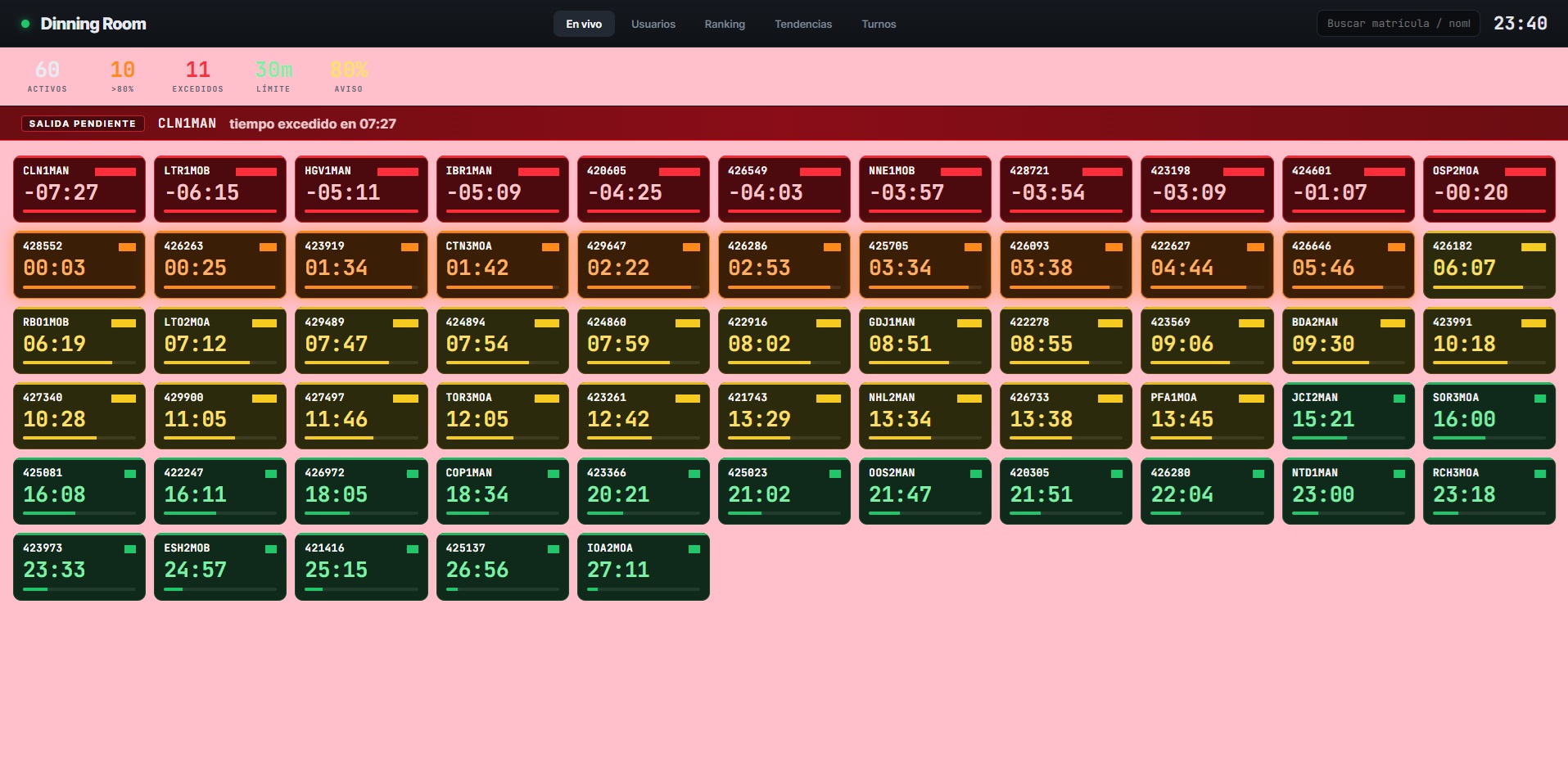Open the Ranking tab
This screenshot has width=1568, height=771.
click(x=725, y=24)
